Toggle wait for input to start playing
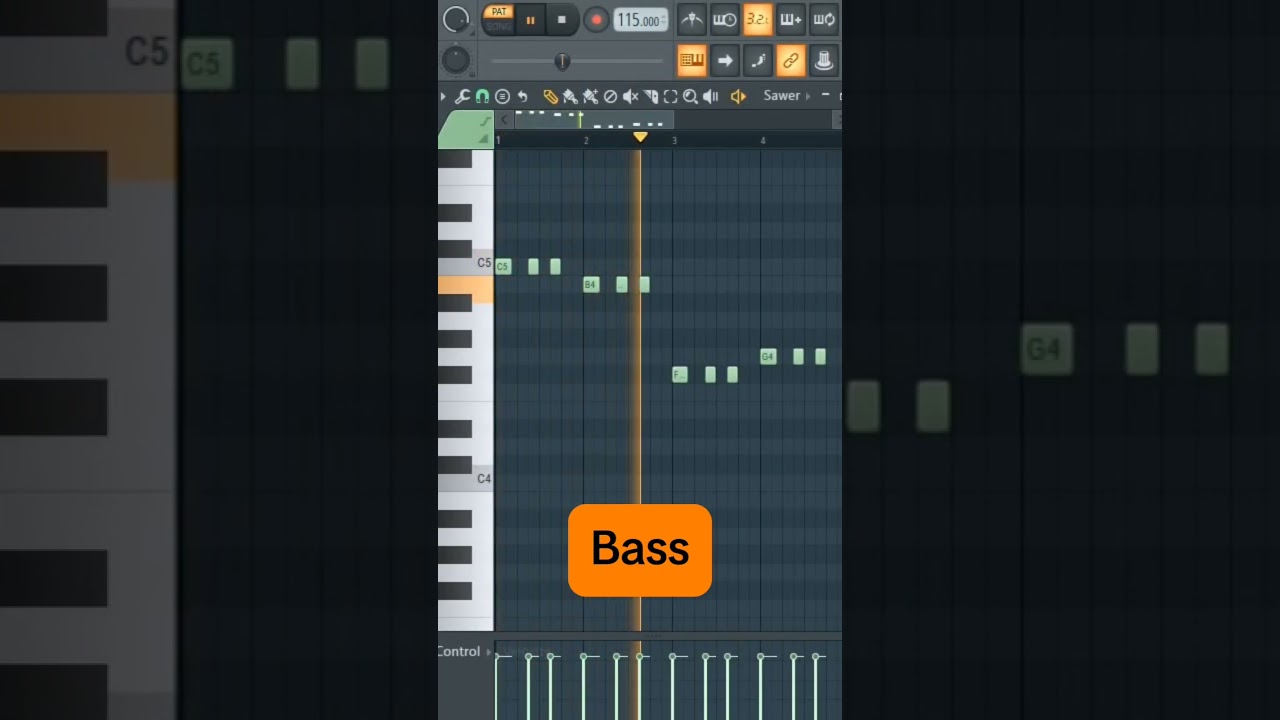Screen dimensions: 1280x720 coord(724,19)
